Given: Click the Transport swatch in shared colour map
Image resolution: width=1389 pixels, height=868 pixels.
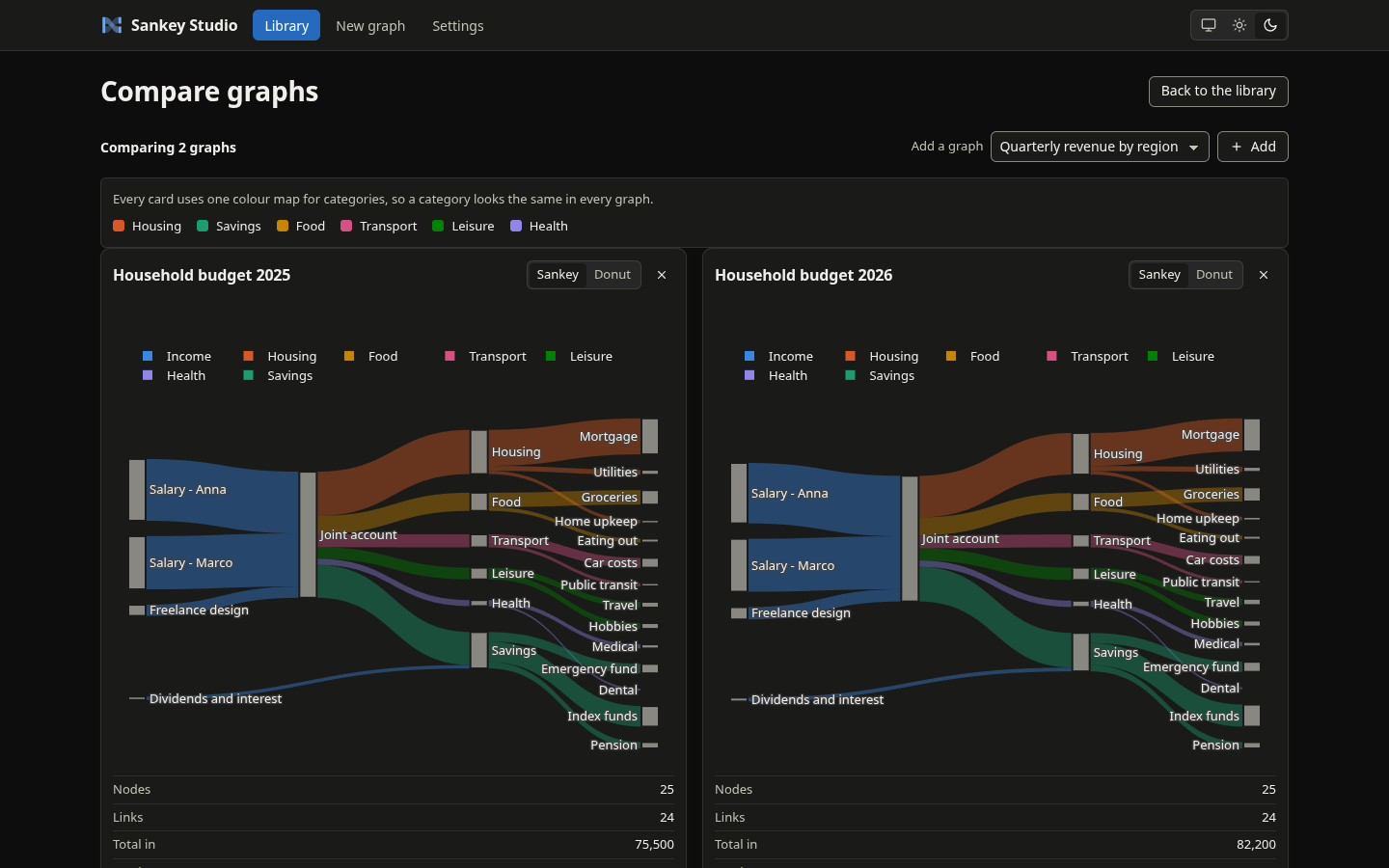Looking at the screenshot, I should (346, 226).
